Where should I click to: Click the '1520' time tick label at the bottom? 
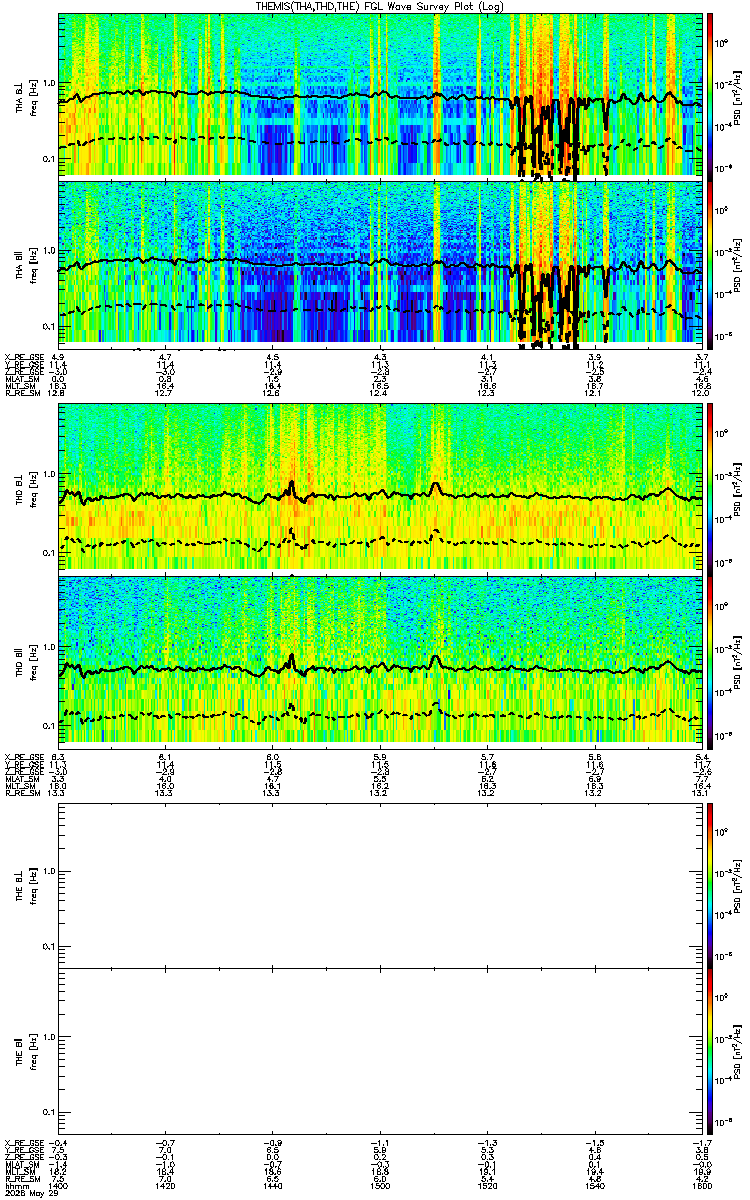click(x=487, y=1186)
